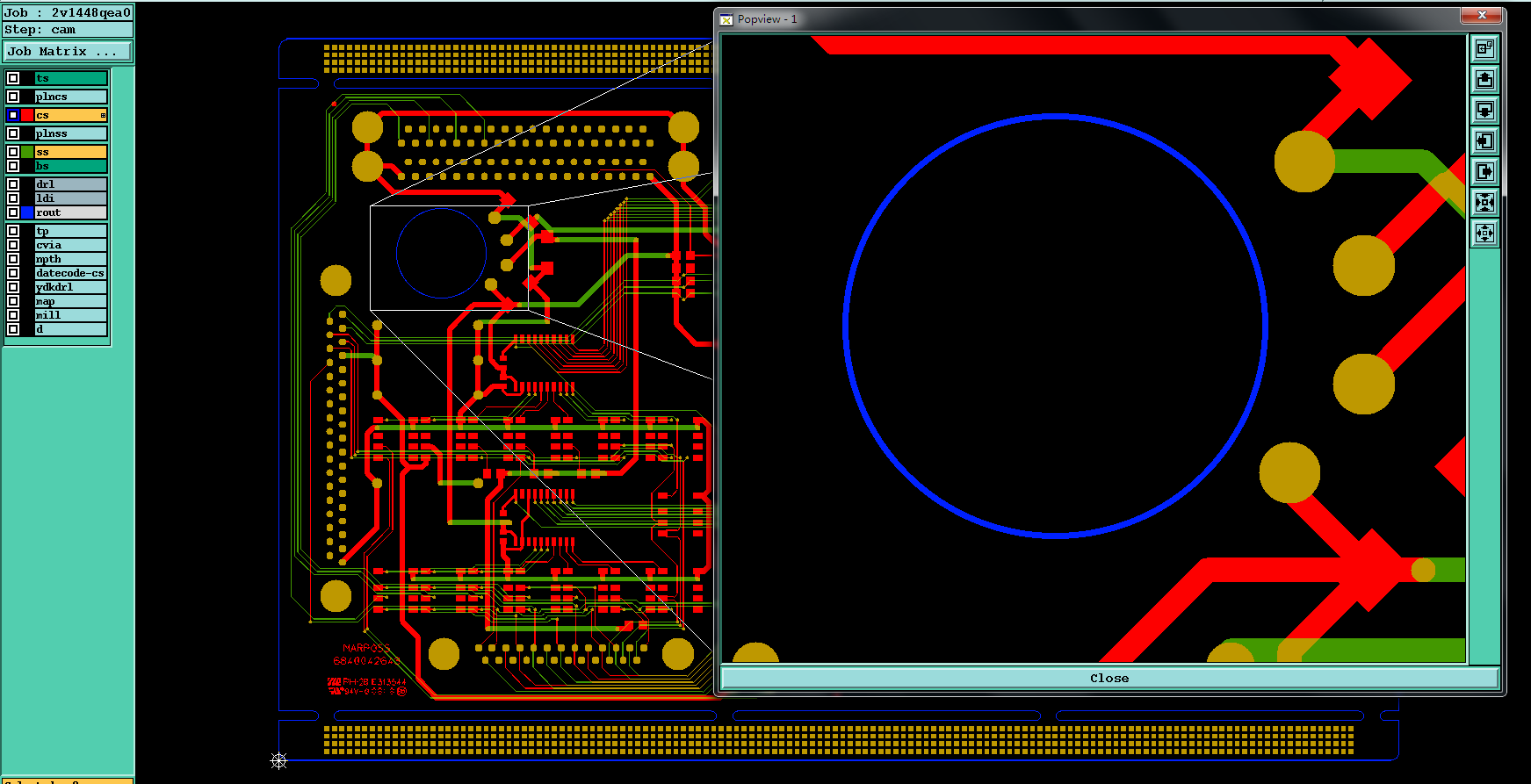The height and width of the screenshot is (784, 1531).
Task: Select the drl layer name
Action: click(71, 184)
